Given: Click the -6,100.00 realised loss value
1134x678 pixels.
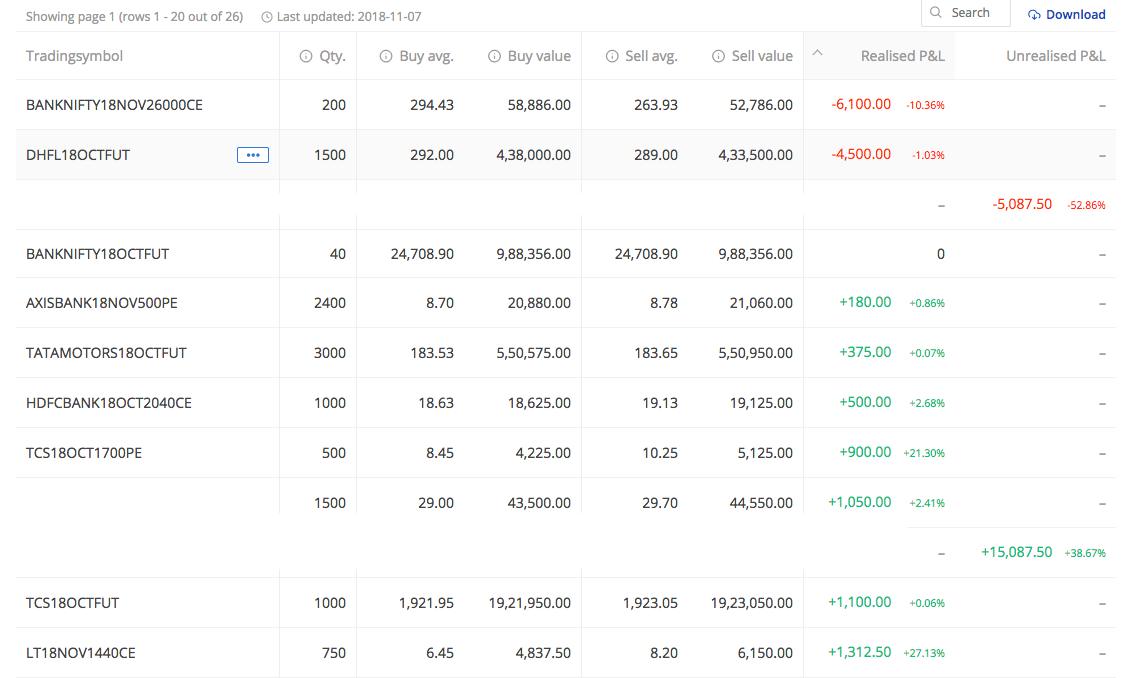Looking at the screenshot, I should pos(861,104).
